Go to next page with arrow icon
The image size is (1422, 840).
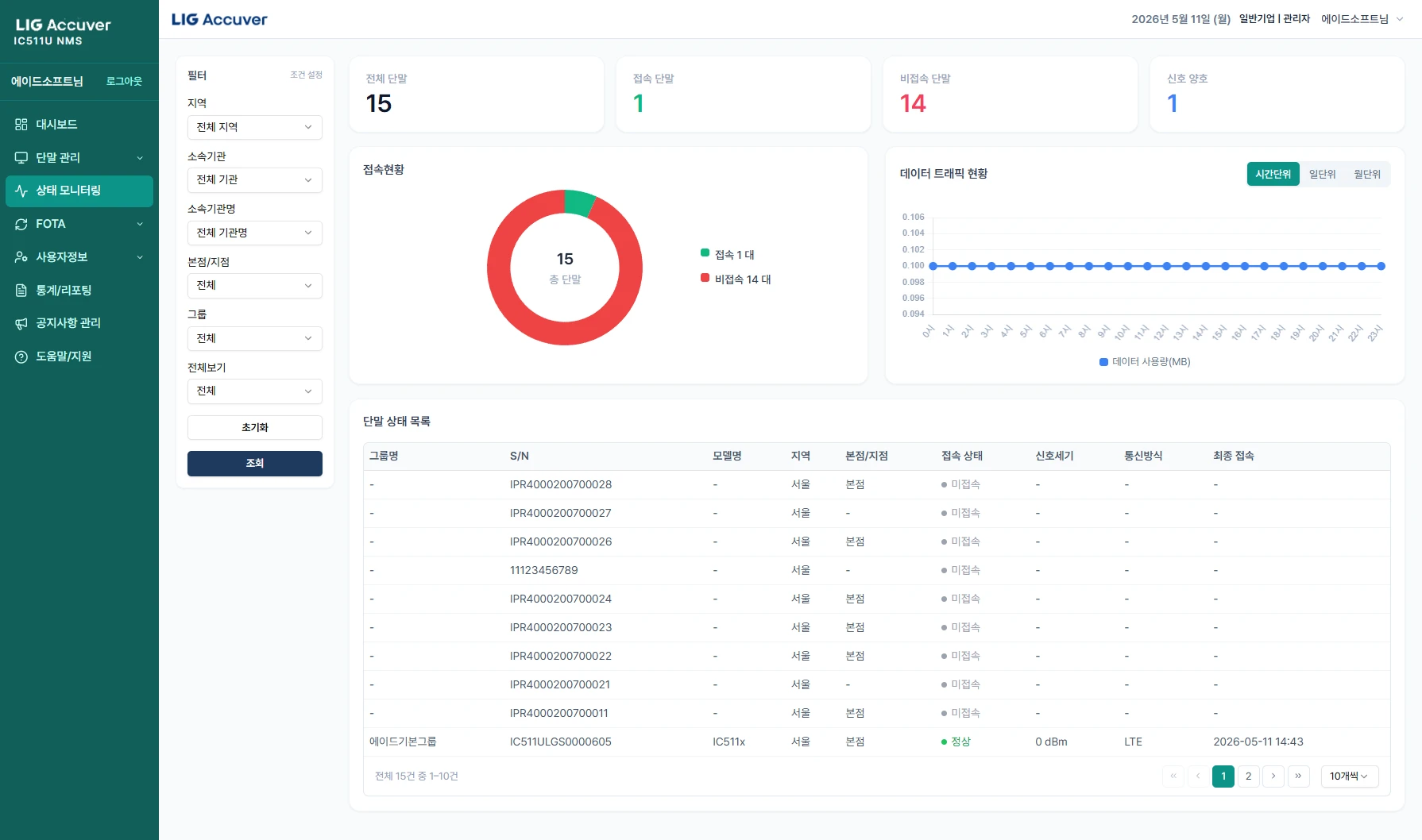coord(1273,776)
